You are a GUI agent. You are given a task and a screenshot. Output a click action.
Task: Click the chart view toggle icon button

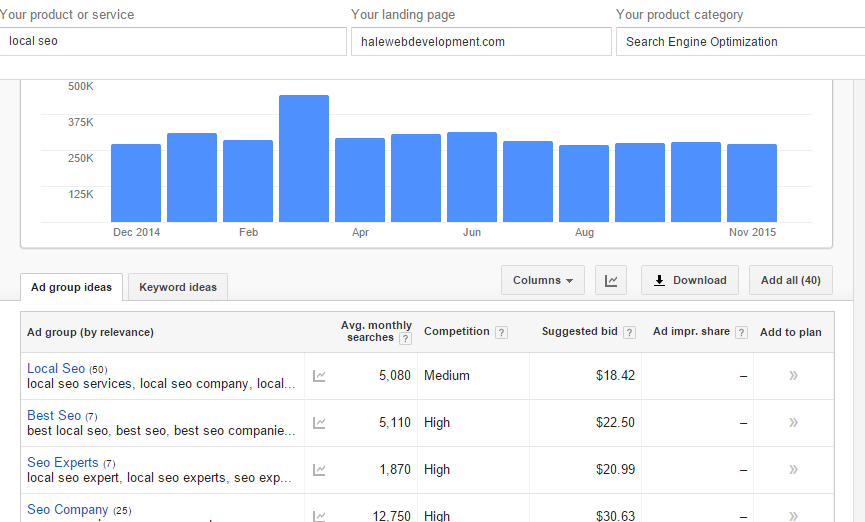tap(611, 281)
